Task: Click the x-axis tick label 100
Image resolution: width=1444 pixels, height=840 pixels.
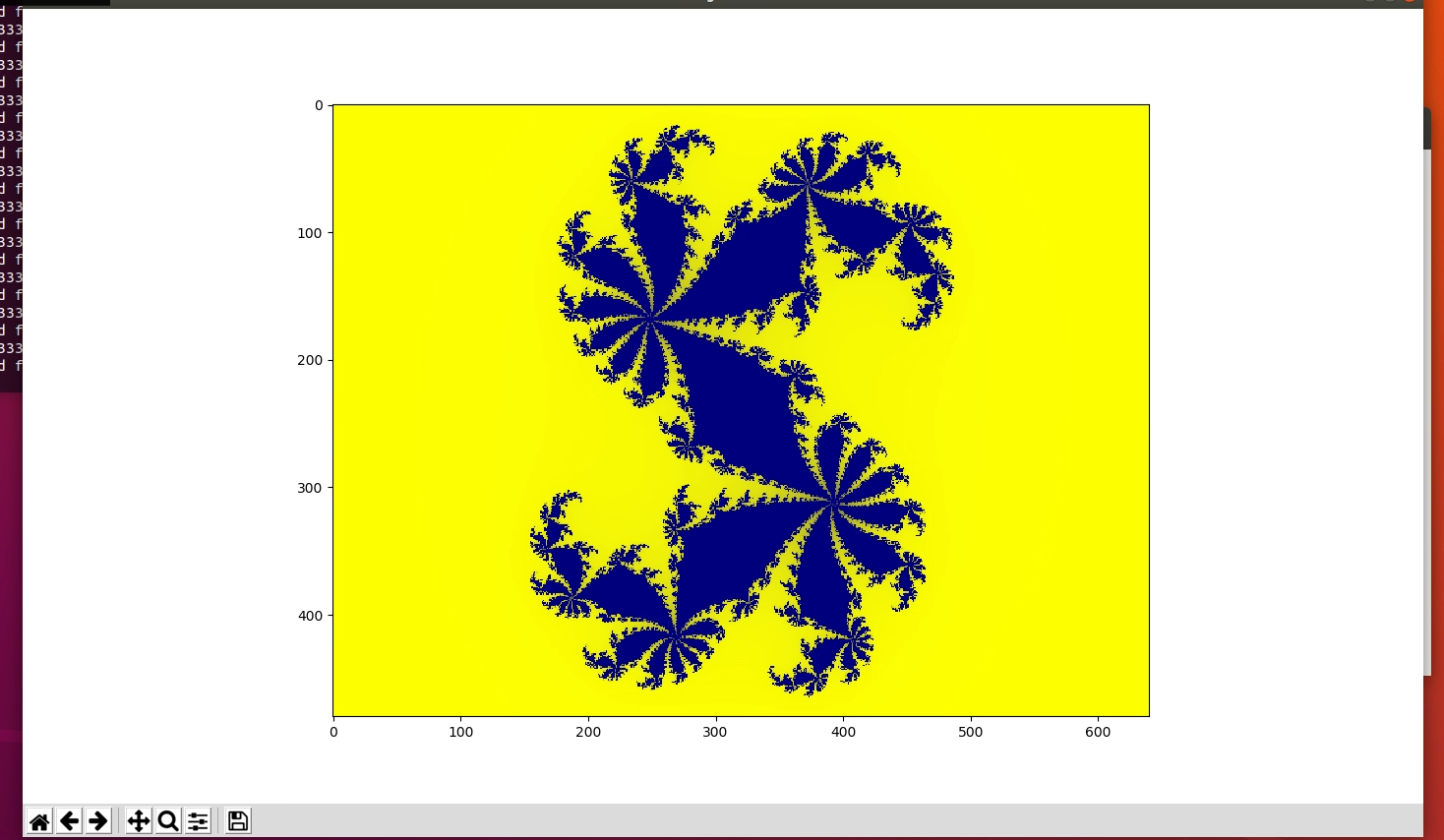Action: pyautogui.click(x=460, y=732)
